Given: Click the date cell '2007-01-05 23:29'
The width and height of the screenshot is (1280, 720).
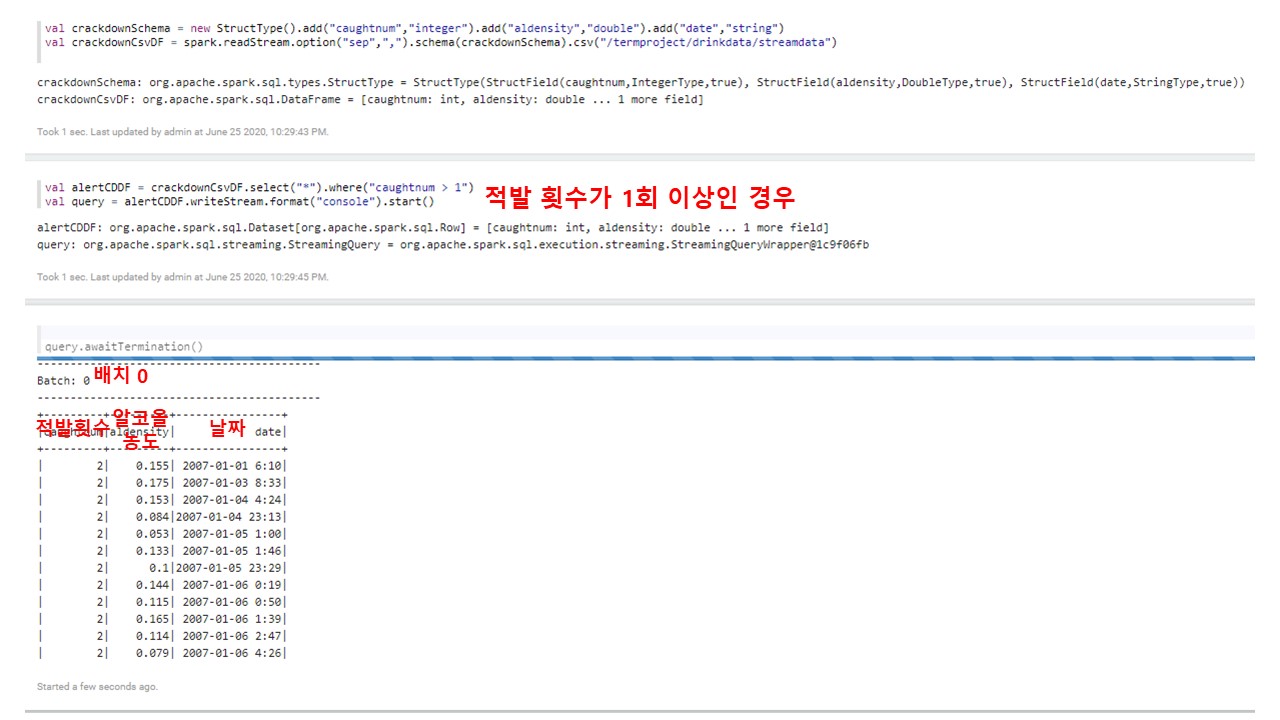Looking at the screenshot, I should point(229,568).
